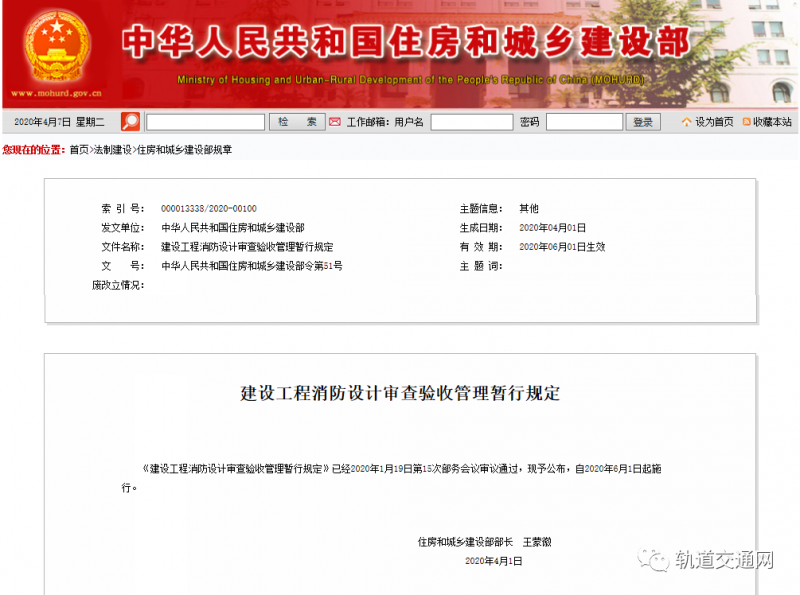Focus the site search text box
The height and width of the screenshot is (595, 800).
click(x=205, y=122)
